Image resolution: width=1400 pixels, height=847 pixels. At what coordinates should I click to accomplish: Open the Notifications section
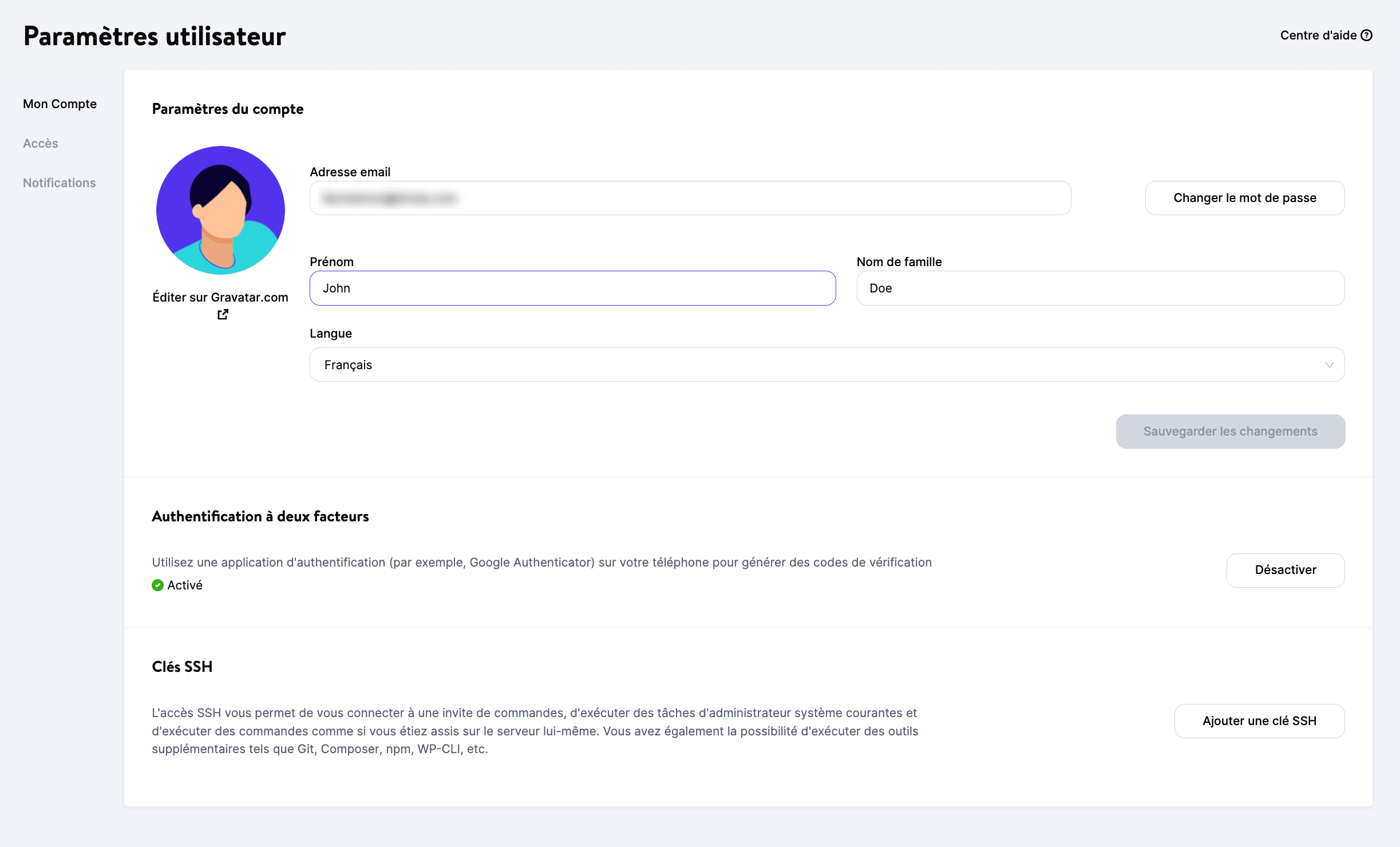coord(59,183)
